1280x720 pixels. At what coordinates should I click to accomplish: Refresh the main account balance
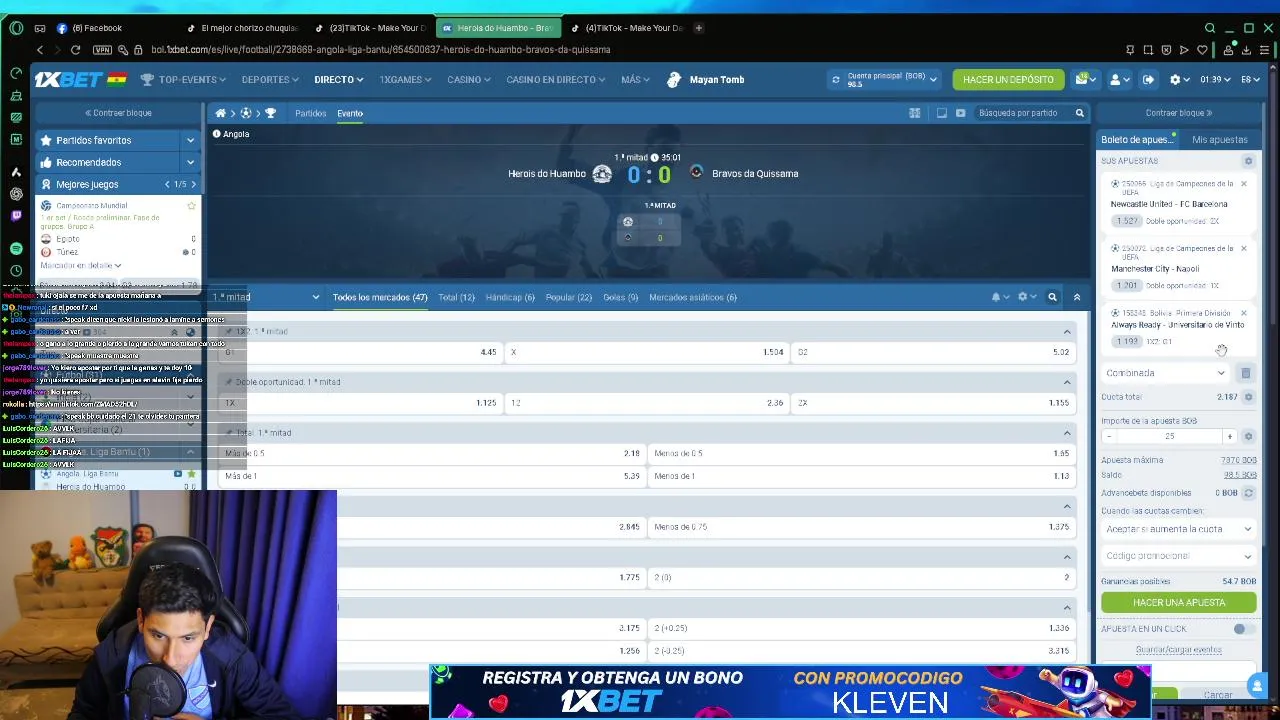point(836,79)
